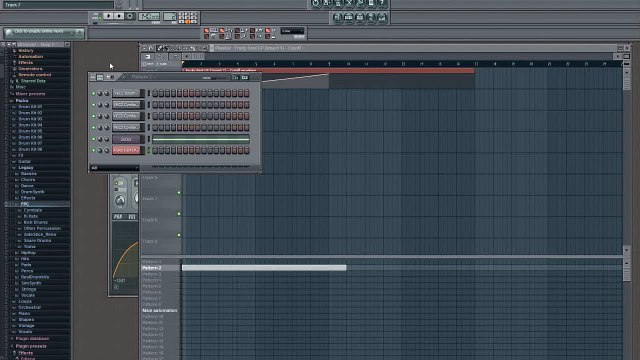Collapse the Legacy folder in browser
The height and width of the screenshot is (360, 640).
coord(26,168)
